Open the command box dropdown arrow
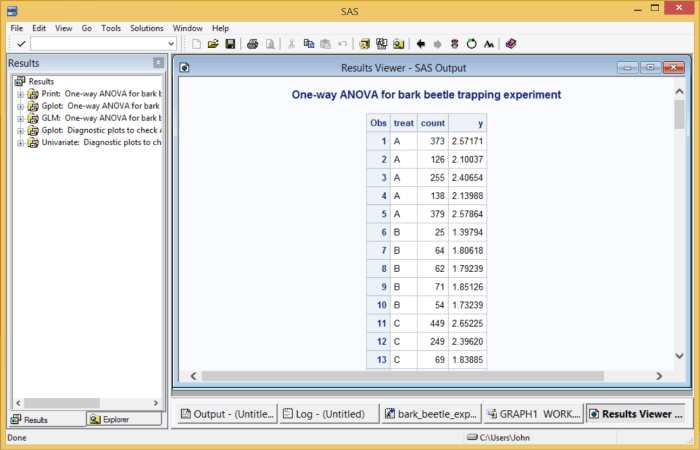 (172, 44)
